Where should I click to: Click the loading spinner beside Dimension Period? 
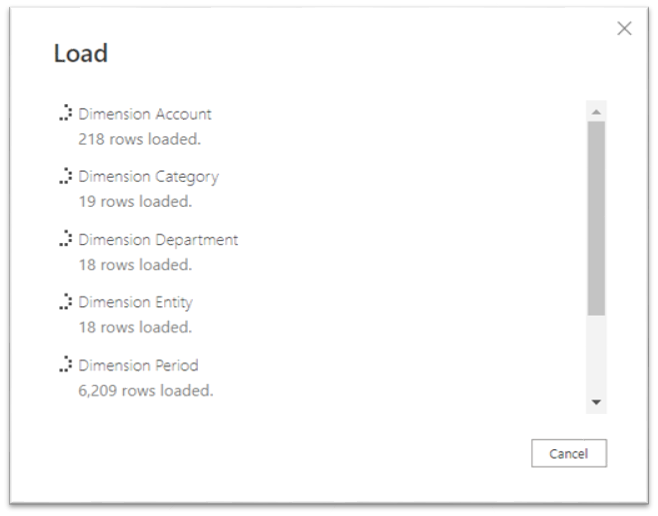click(65, 365)
